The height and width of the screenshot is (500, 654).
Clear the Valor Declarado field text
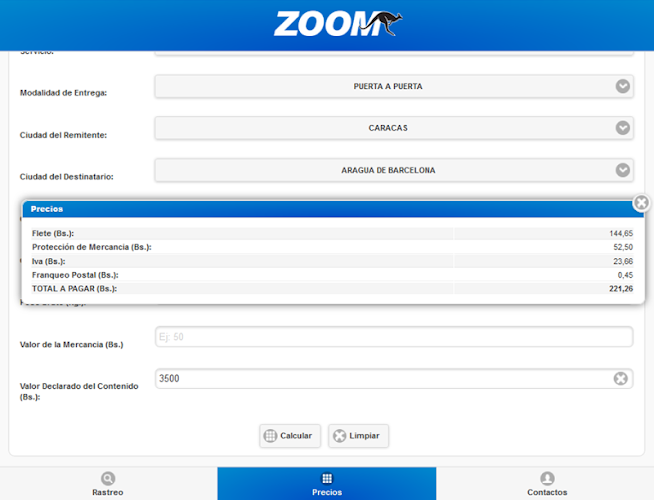(620, 378)
